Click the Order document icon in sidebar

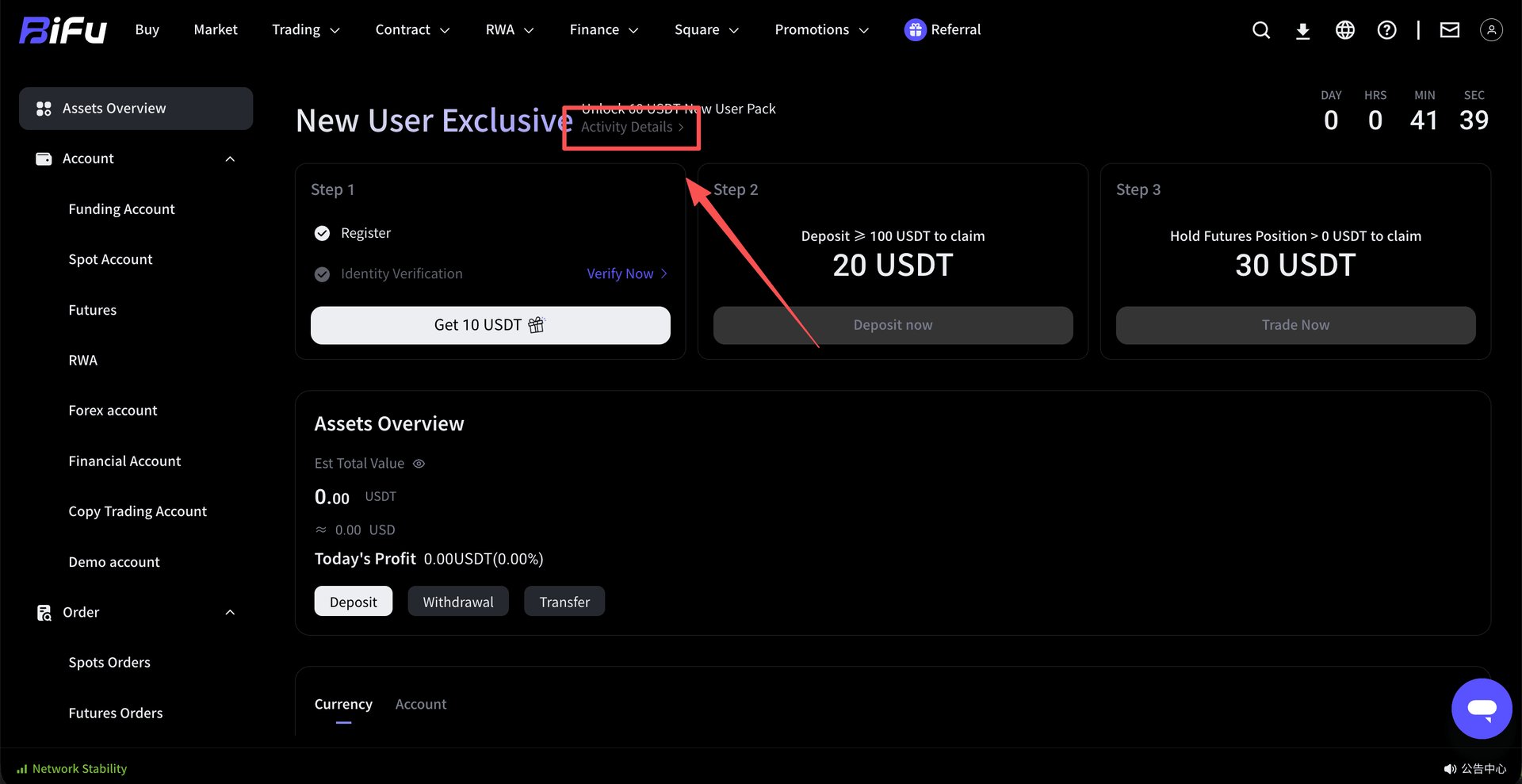tap(44, 613)
